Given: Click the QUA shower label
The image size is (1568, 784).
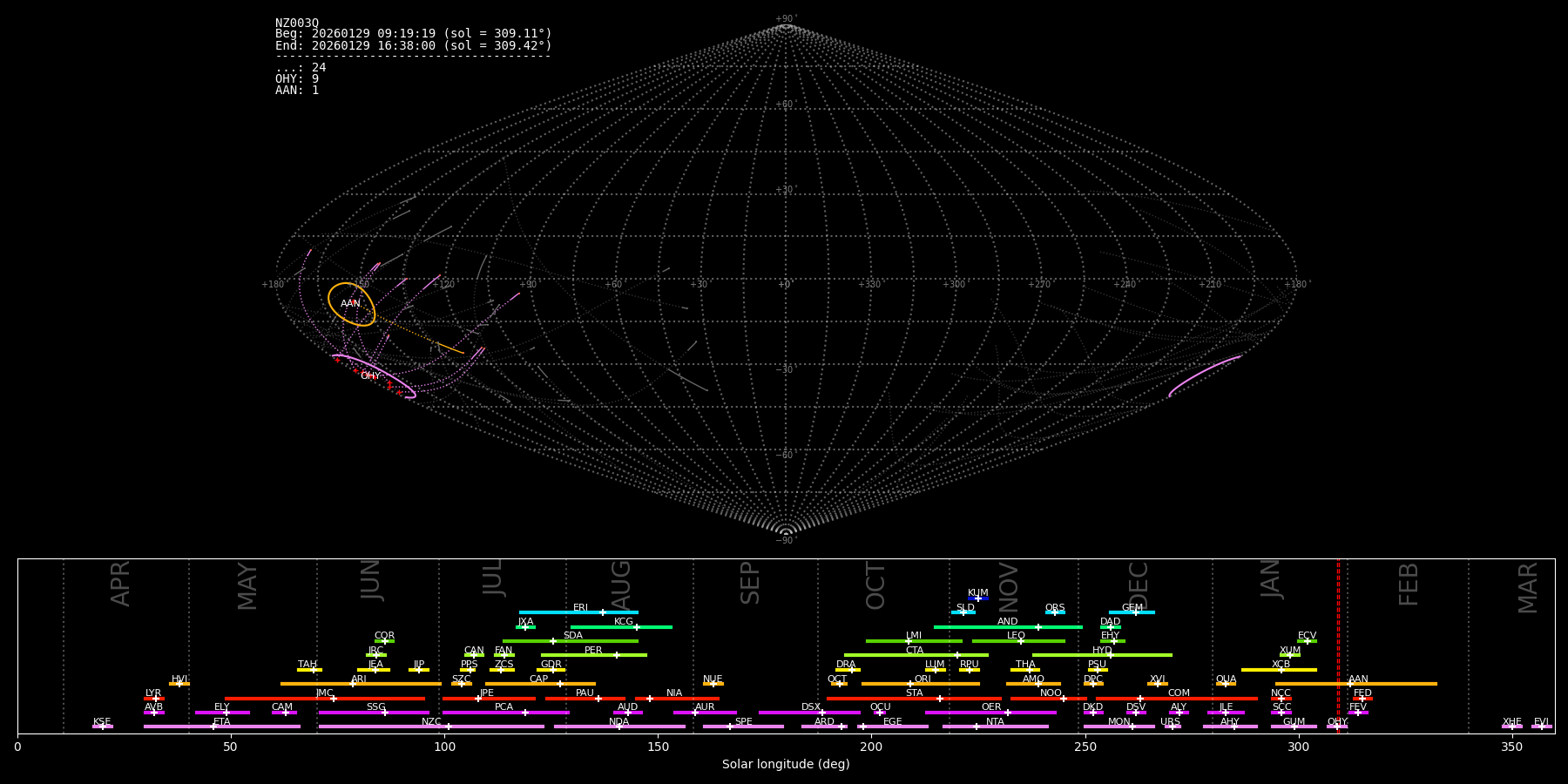Looking at the screenshot, I should click(1226, 679).
